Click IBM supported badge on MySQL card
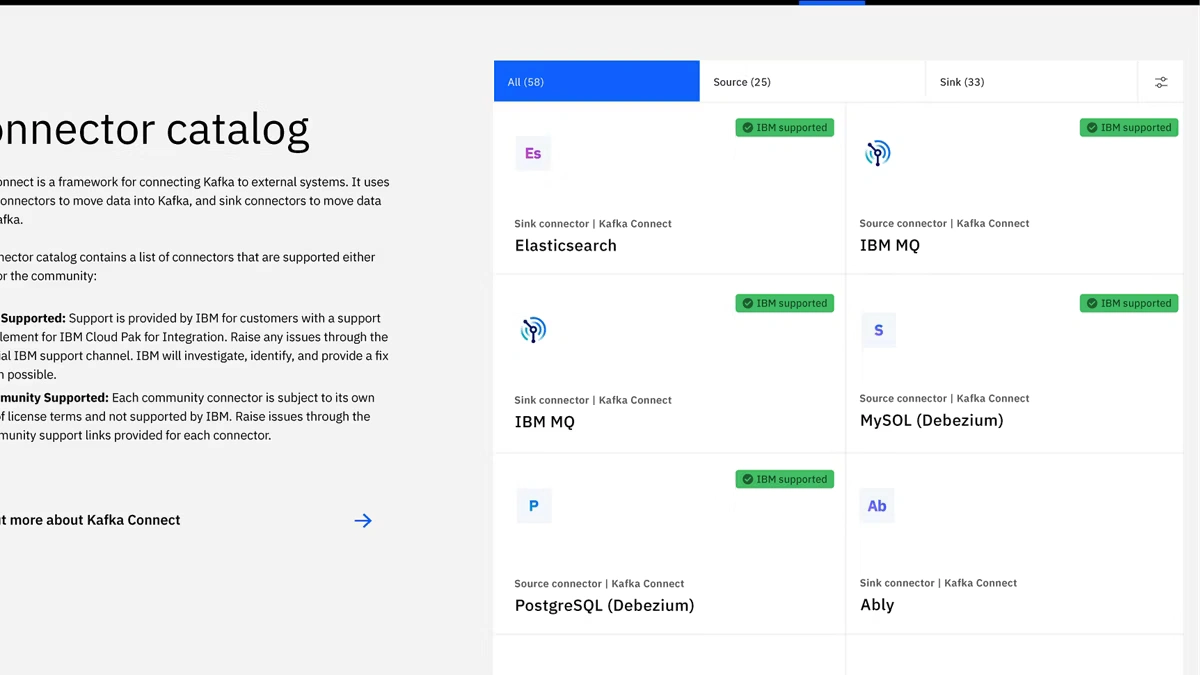 [x=1128, y=303]
